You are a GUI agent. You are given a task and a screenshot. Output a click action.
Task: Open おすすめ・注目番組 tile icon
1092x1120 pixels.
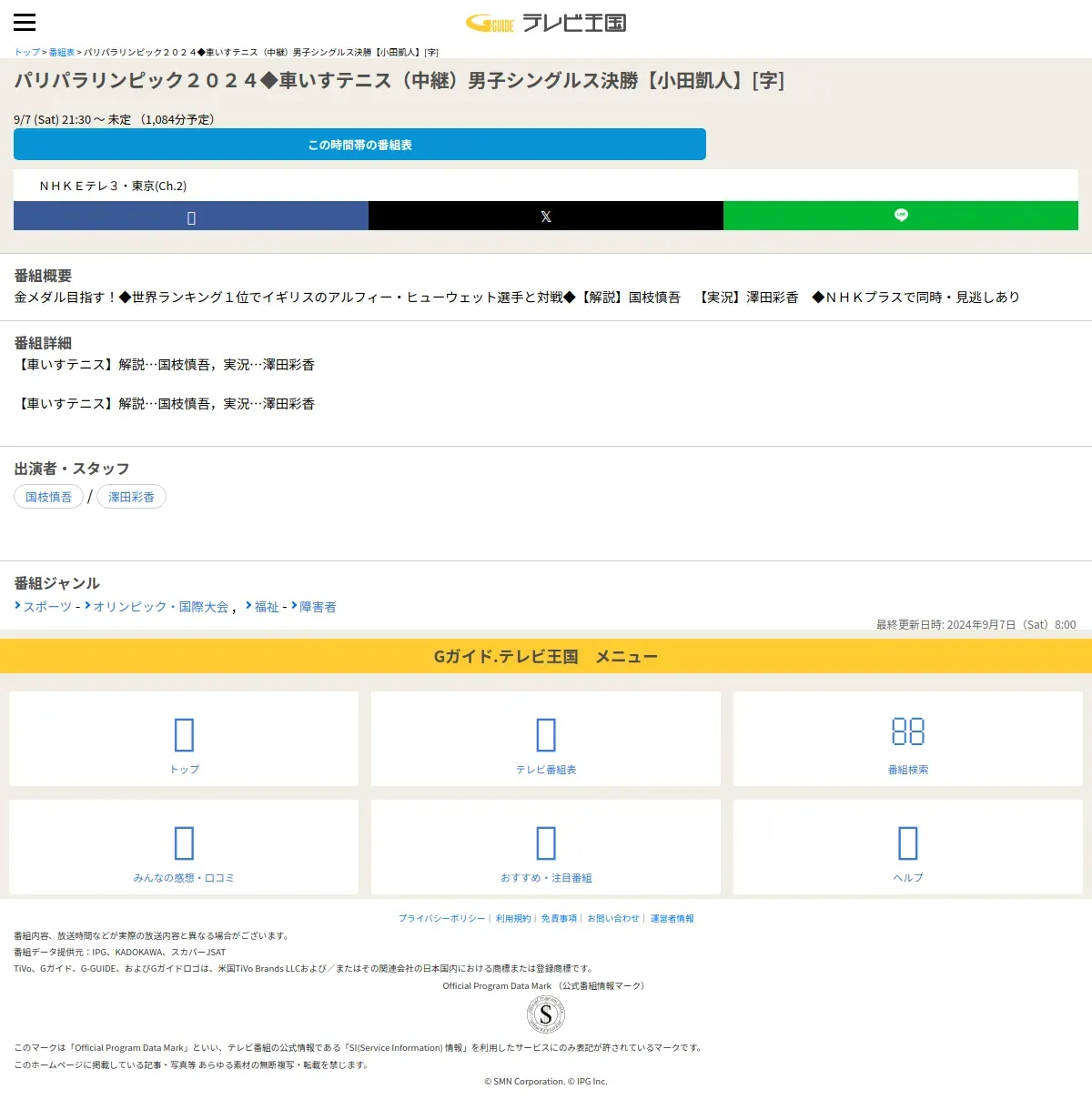click(x=546, y=843)
